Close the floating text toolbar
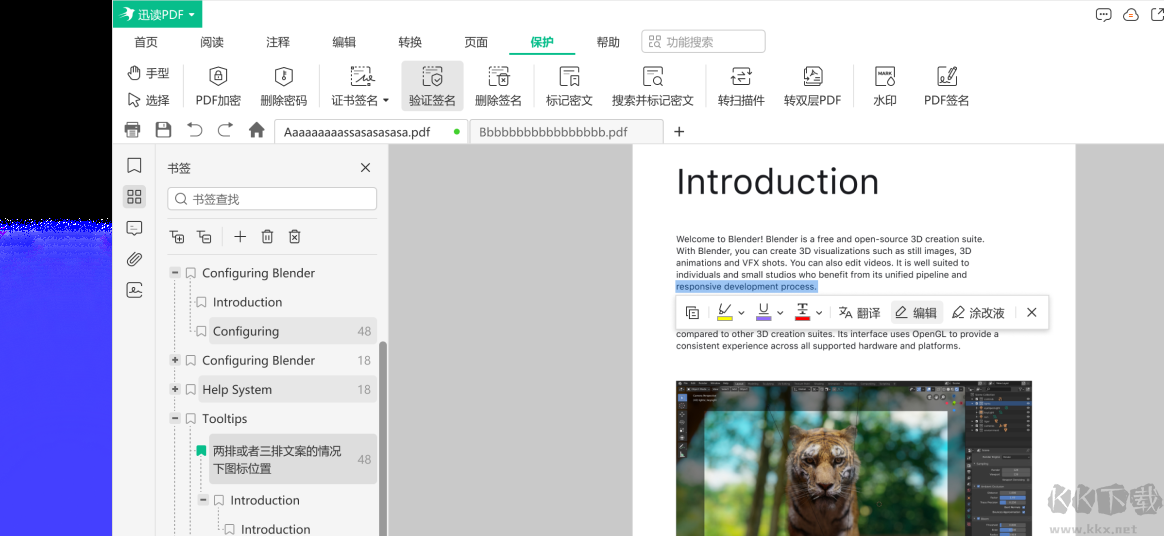Viewport: 1164px width, 536px height. (1031, 313)
